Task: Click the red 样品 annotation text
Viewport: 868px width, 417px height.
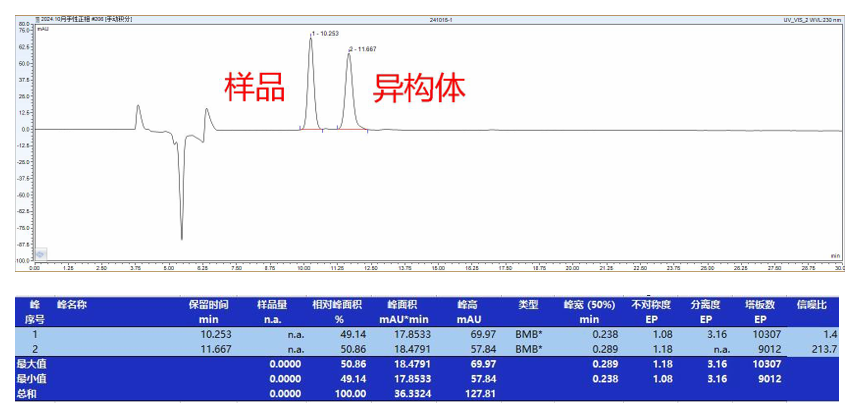Action: click(254, 88)
